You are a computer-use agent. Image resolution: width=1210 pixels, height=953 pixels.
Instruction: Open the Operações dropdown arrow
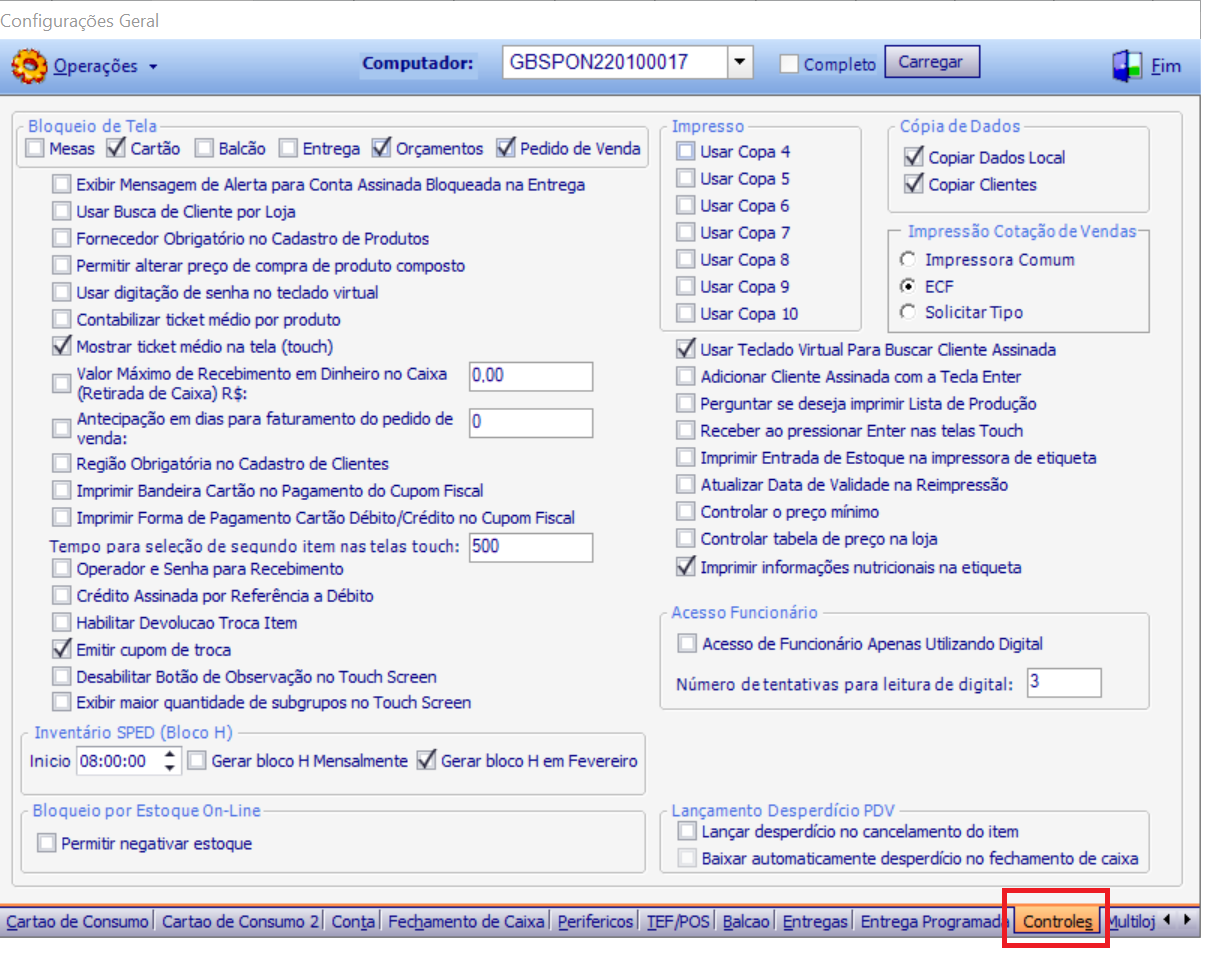tap(153, 67)
